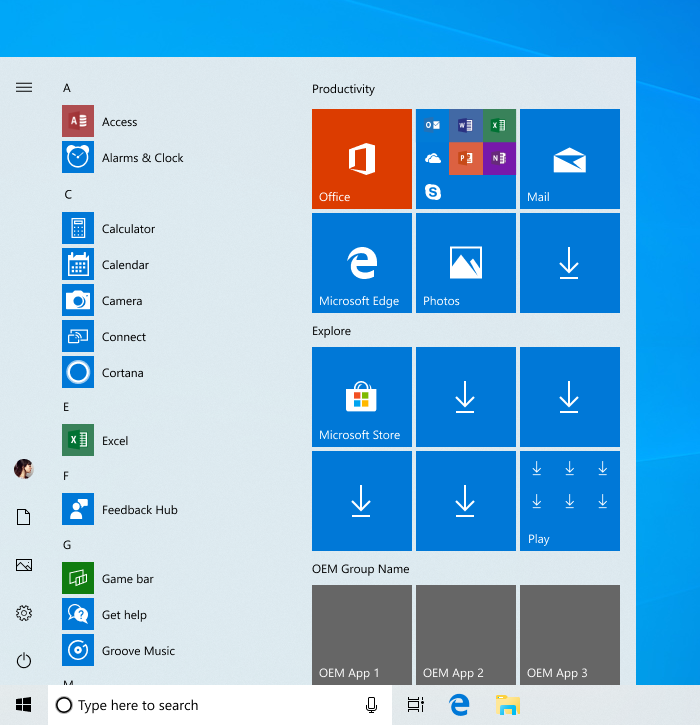Expand the Start menu hamburger button
Image resolution: width=700 pixels, height=725 pixels.
[x=24, y=87]
